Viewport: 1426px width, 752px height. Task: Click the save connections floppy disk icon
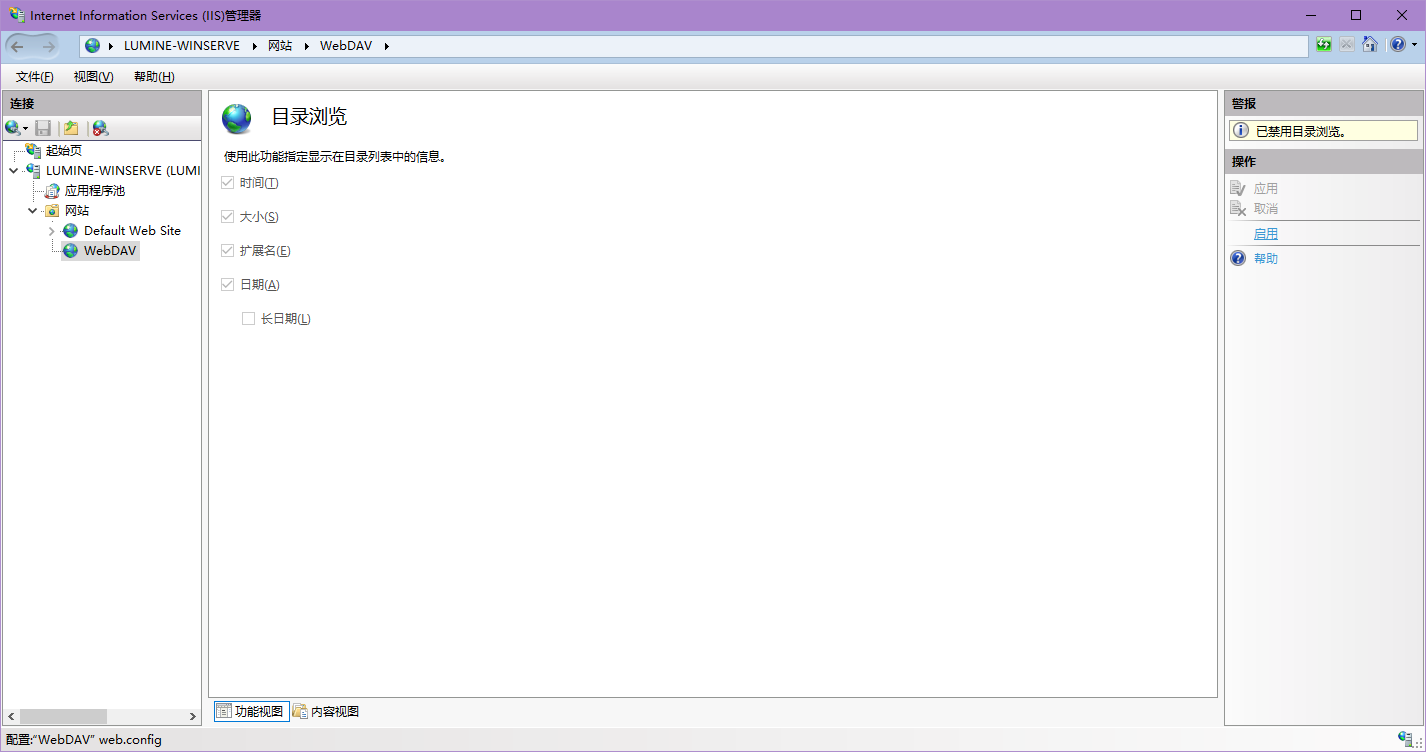point(43,128)
